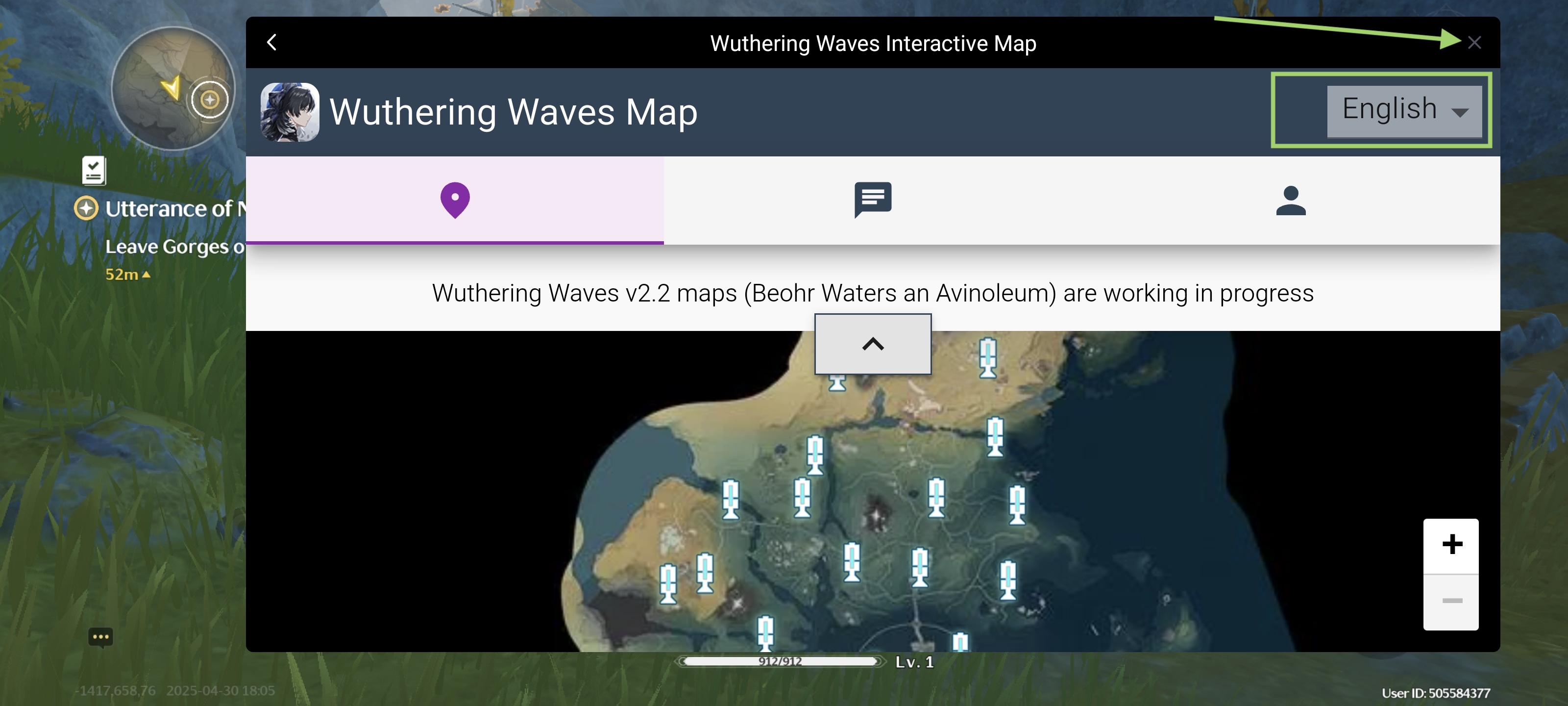Open the user profile tab
Image resolution: width=1568 pixels, height=706 pixels.
1291,200
